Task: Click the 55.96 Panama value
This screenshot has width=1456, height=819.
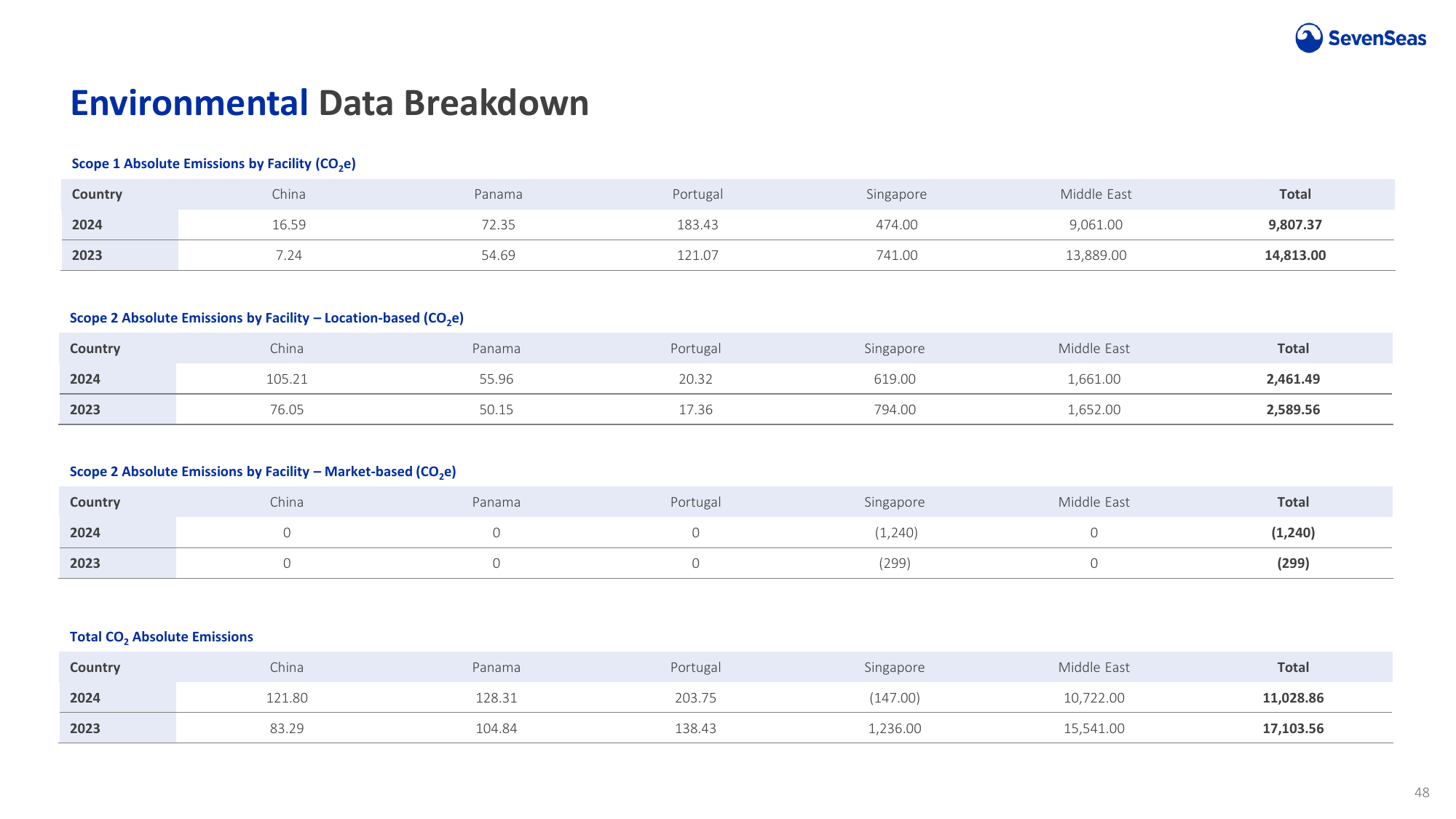Action: pos(496,379)
